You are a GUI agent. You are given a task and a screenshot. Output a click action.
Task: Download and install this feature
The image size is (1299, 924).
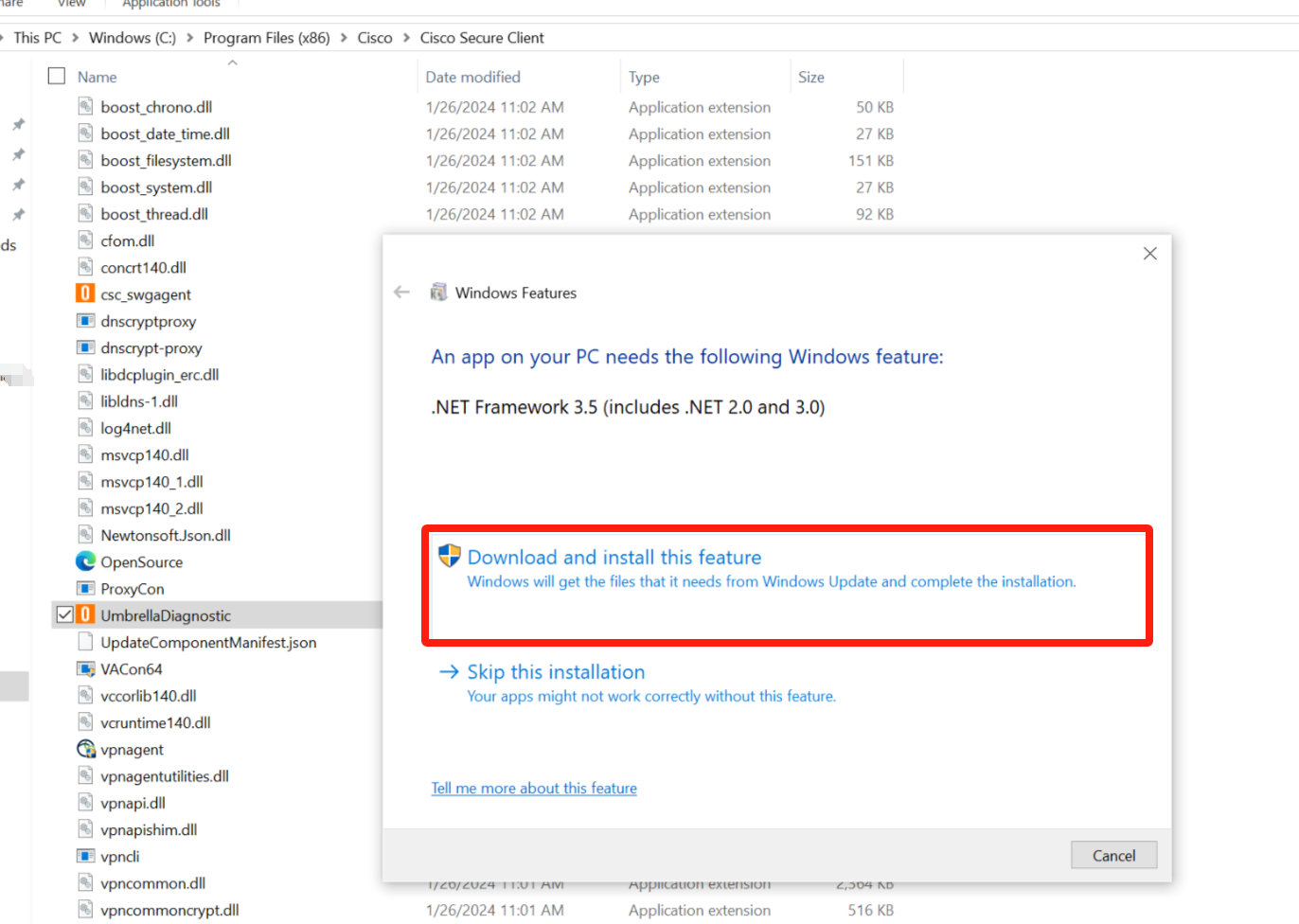click(x=614, y=558)
